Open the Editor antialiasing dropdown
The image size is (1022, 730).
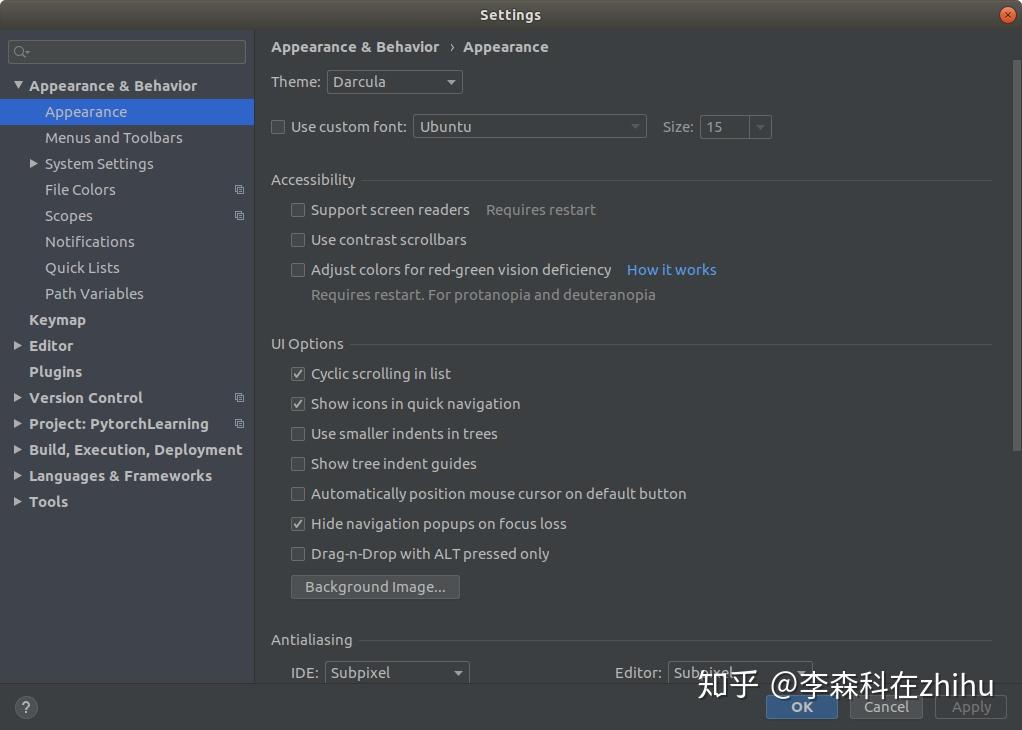click(x=740, y=673)
